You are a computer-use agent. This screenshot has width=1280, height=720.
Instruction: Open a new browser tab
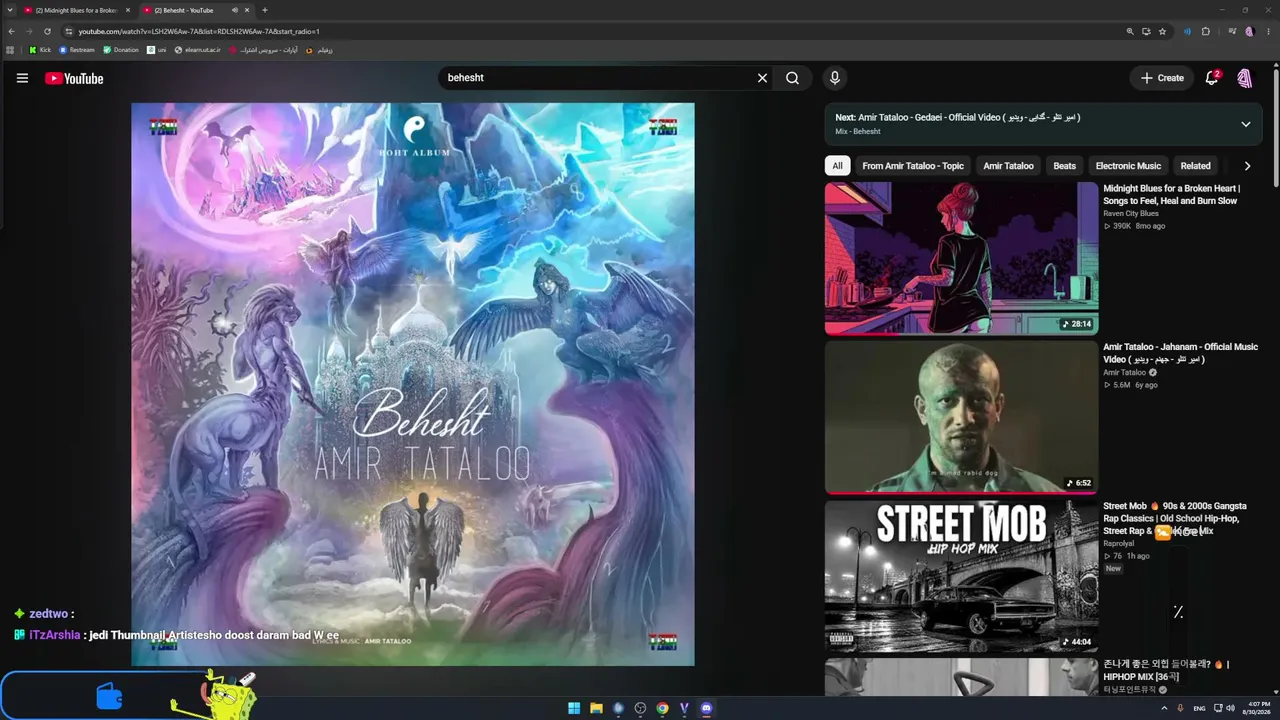[265, 10]
